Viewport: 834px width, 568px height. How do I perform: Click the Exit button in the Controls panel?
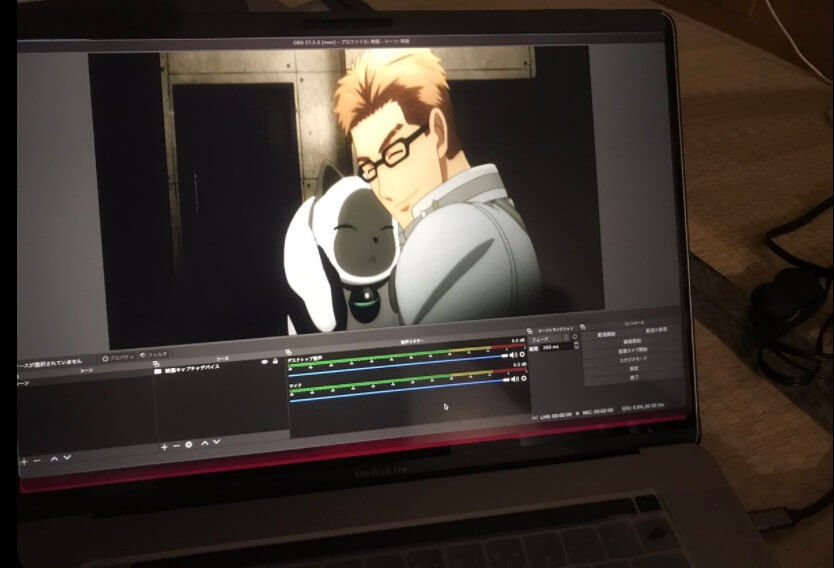634,378
